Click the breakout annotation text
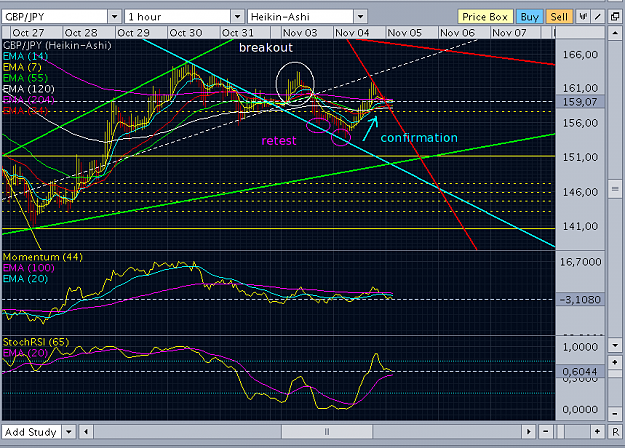Screen dimensions: 625x448 pos(266,48)
